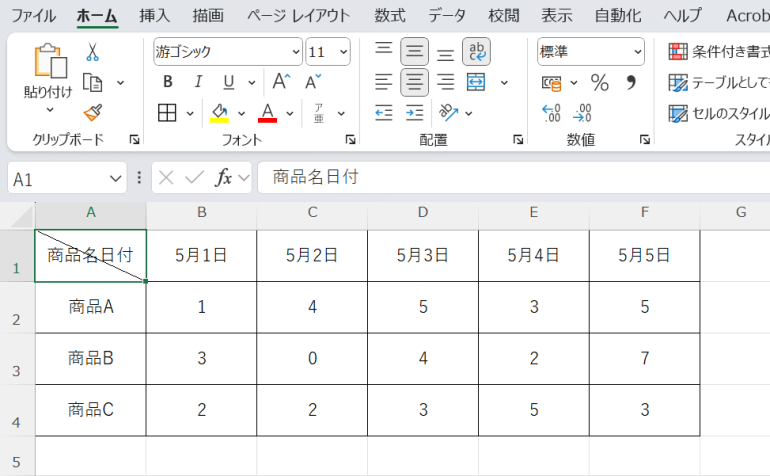Viewport: 770px width, 476px height.
Task: Click the Merge and Center icon
Action: (476, 82)
